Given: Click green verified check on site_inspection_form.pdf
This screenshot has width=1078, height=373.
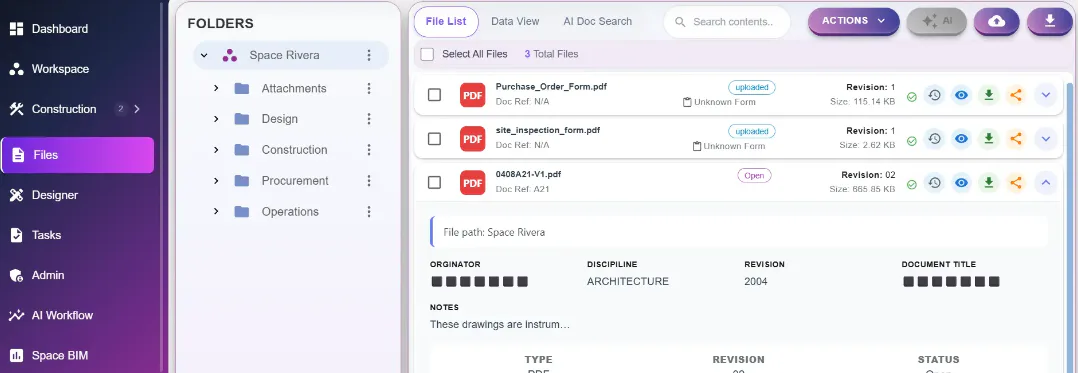Looking at the screenshot, I should (x=912, y=141).
